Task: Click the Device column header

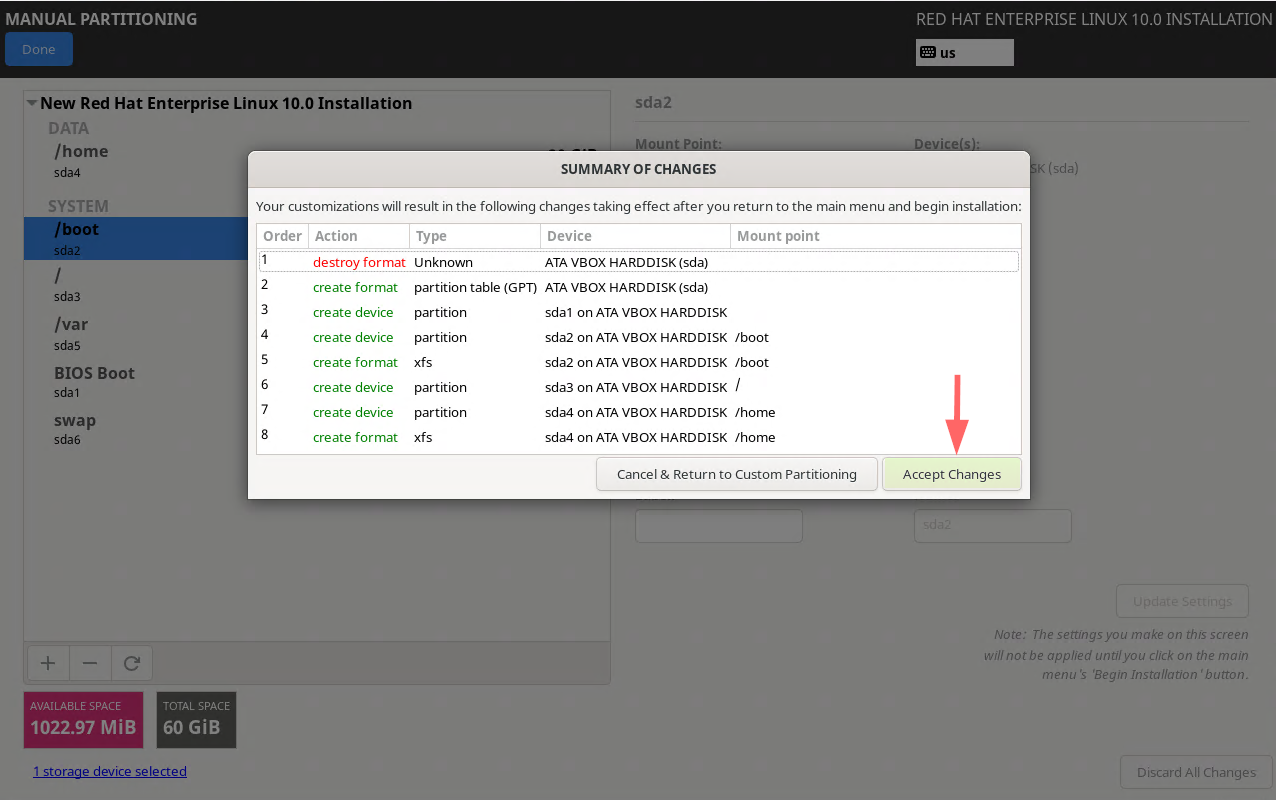Action: (x=635, y=236)
